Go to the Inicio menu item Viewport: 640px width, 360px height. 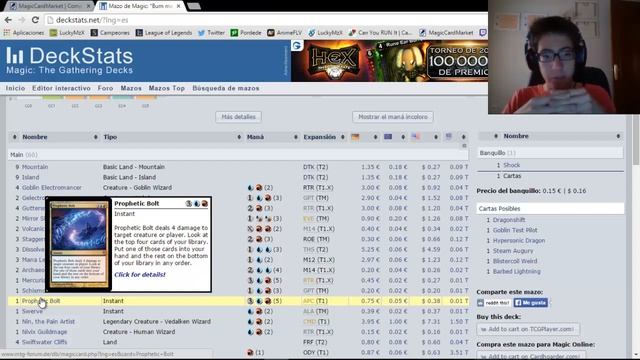[15, 88]
